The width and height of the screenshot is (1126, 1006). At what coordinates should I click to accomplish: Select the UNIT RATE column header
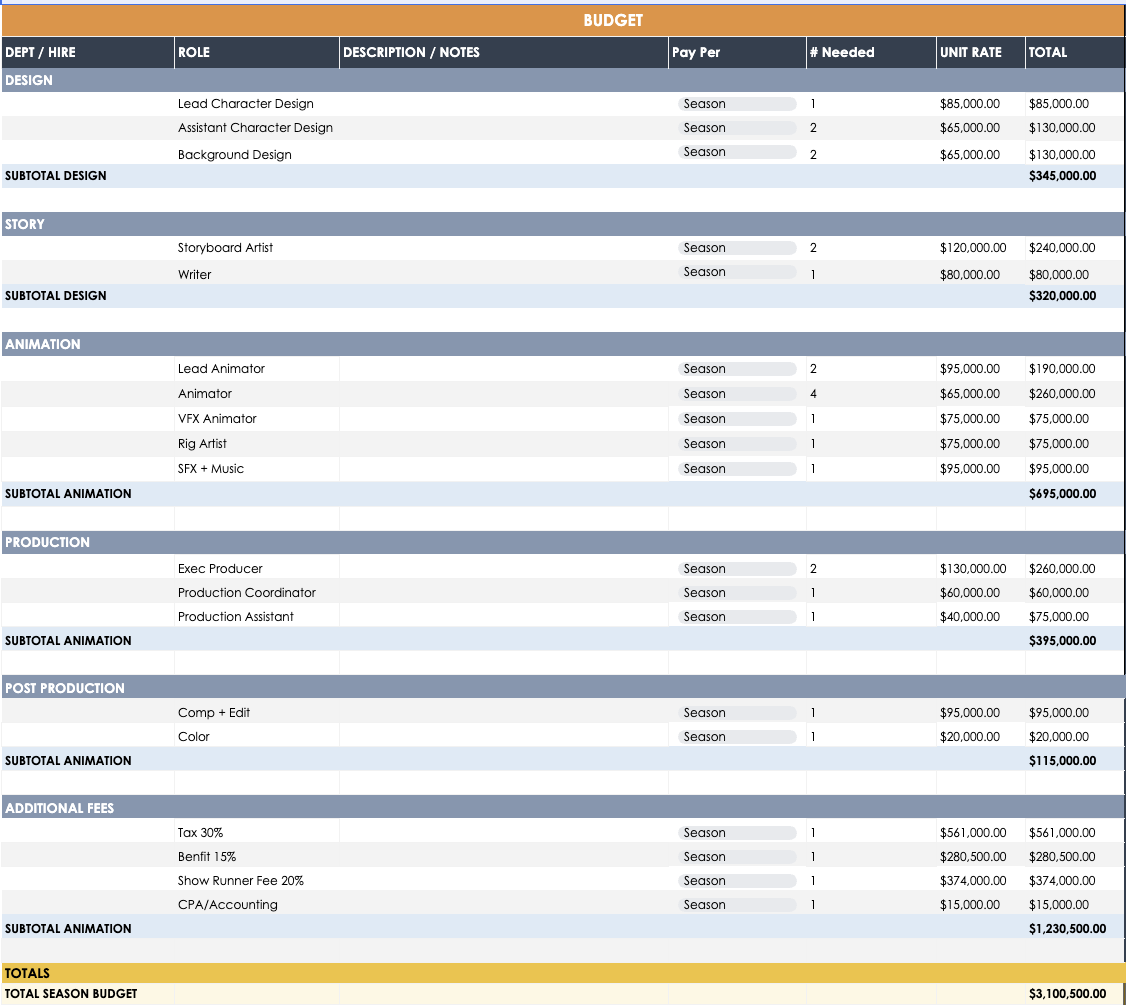[980, 52]
